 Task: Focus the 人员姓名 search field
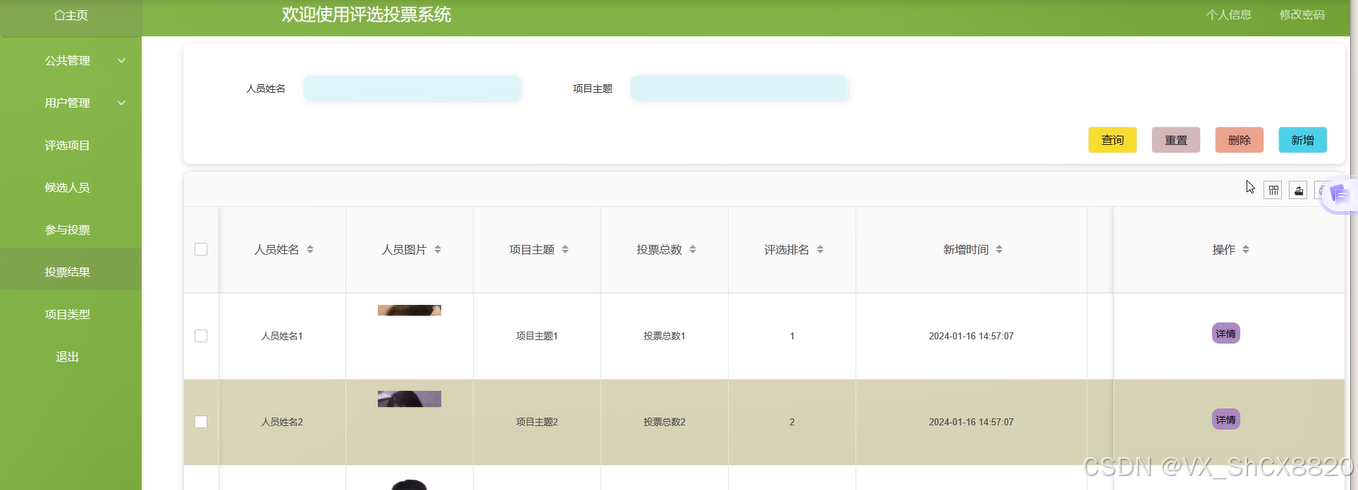[x=413, y=88]
